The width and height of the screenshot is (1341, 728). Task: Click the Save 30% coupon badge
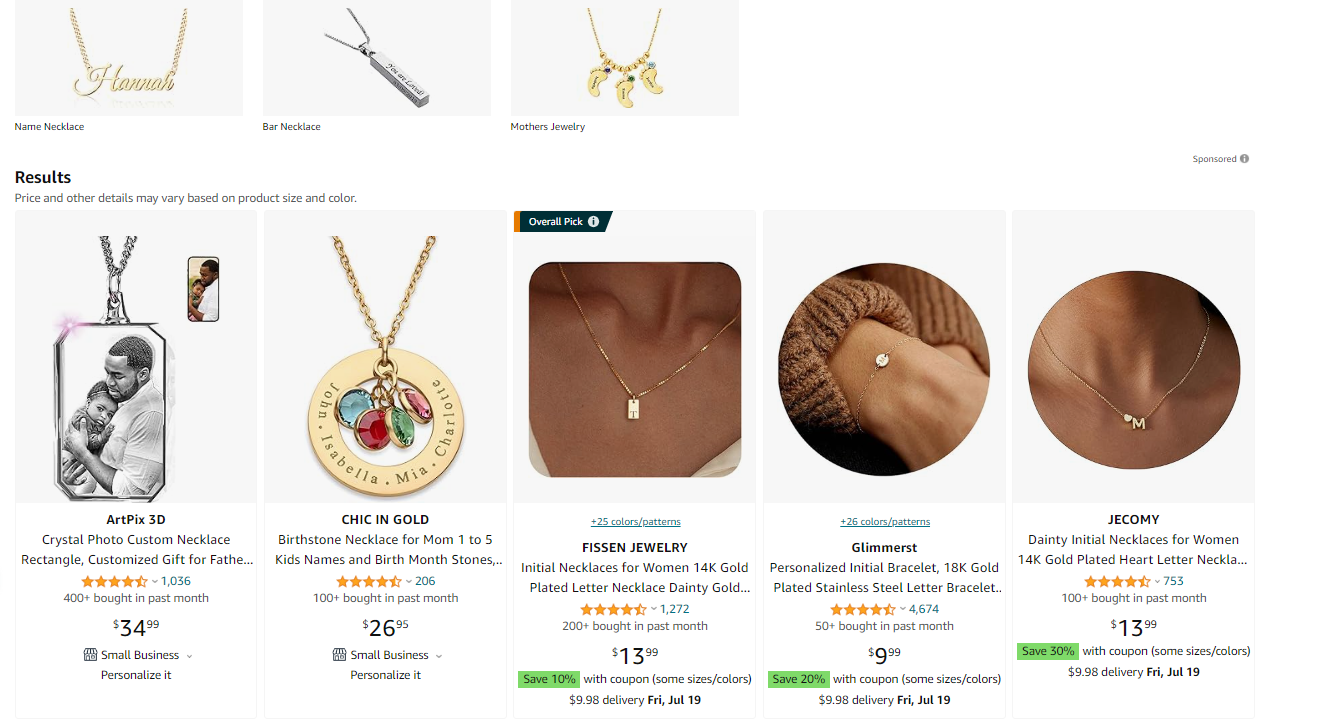pos(1047,651)
